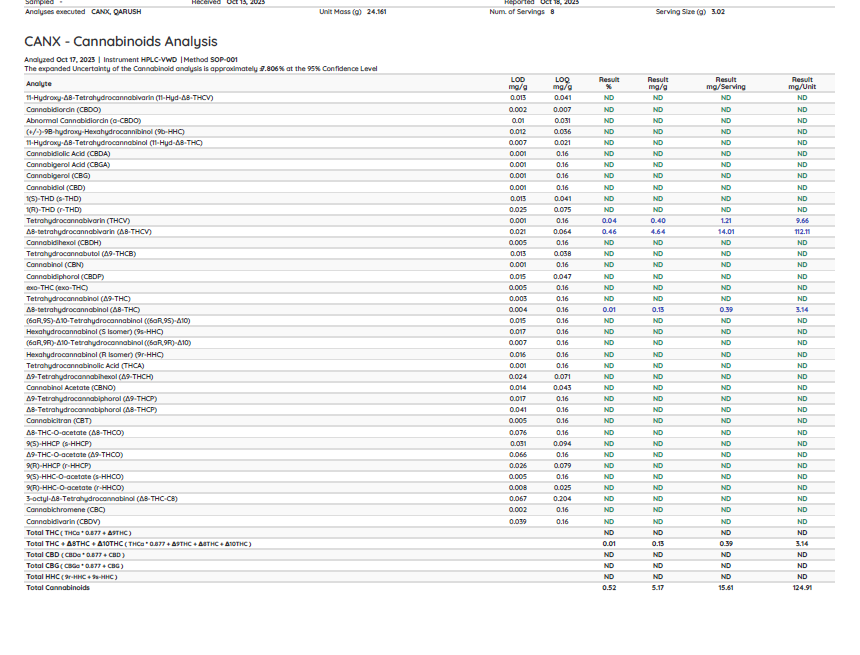Click the CANX - Cannabinoids Analysis heading

(x=120, y=42)
